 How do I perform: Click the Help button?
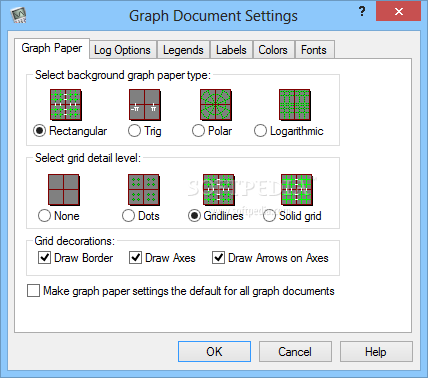point(376,351)
